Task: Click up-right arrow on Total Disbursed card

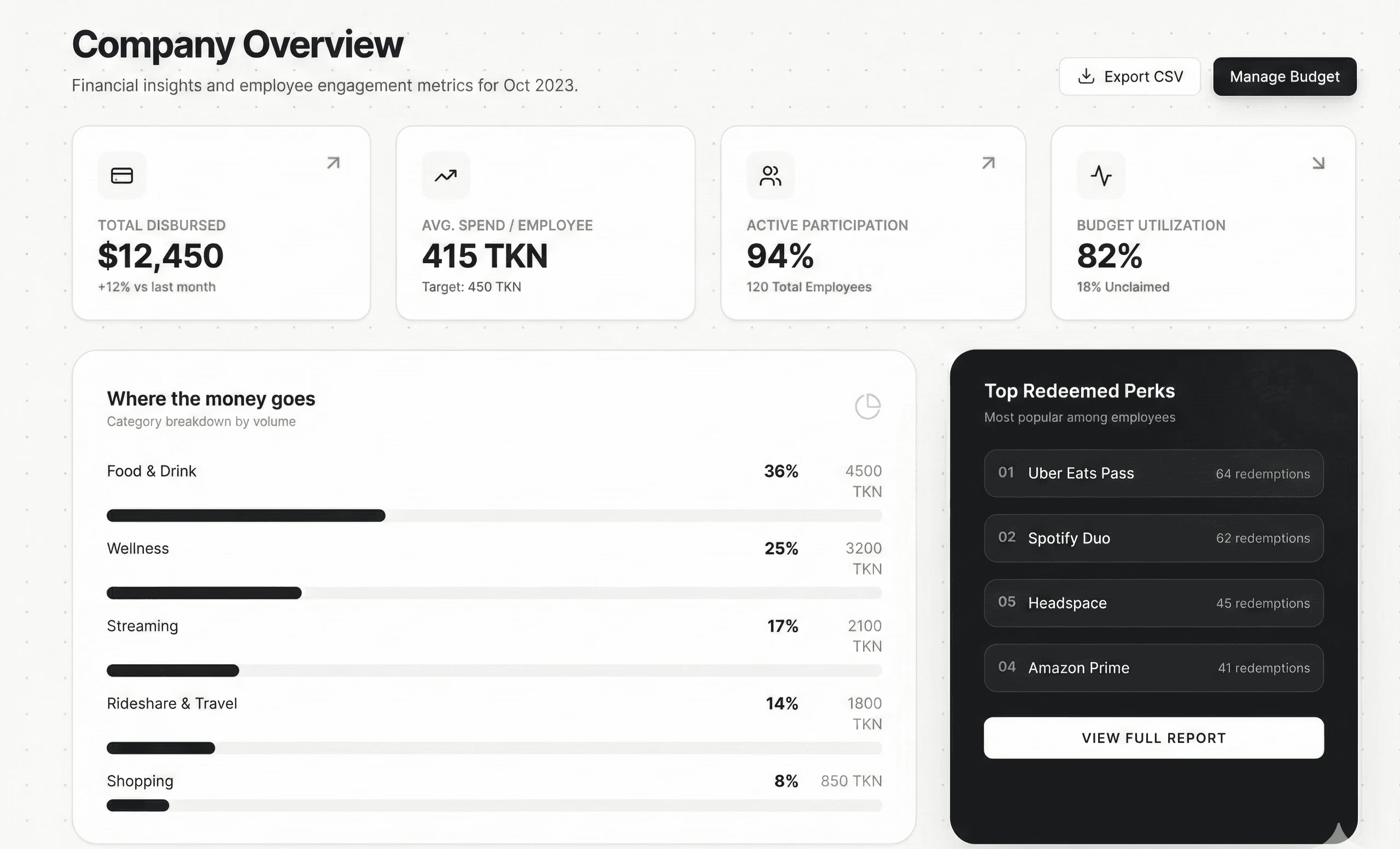Action: pyautogui.click(x=334, y=163)
